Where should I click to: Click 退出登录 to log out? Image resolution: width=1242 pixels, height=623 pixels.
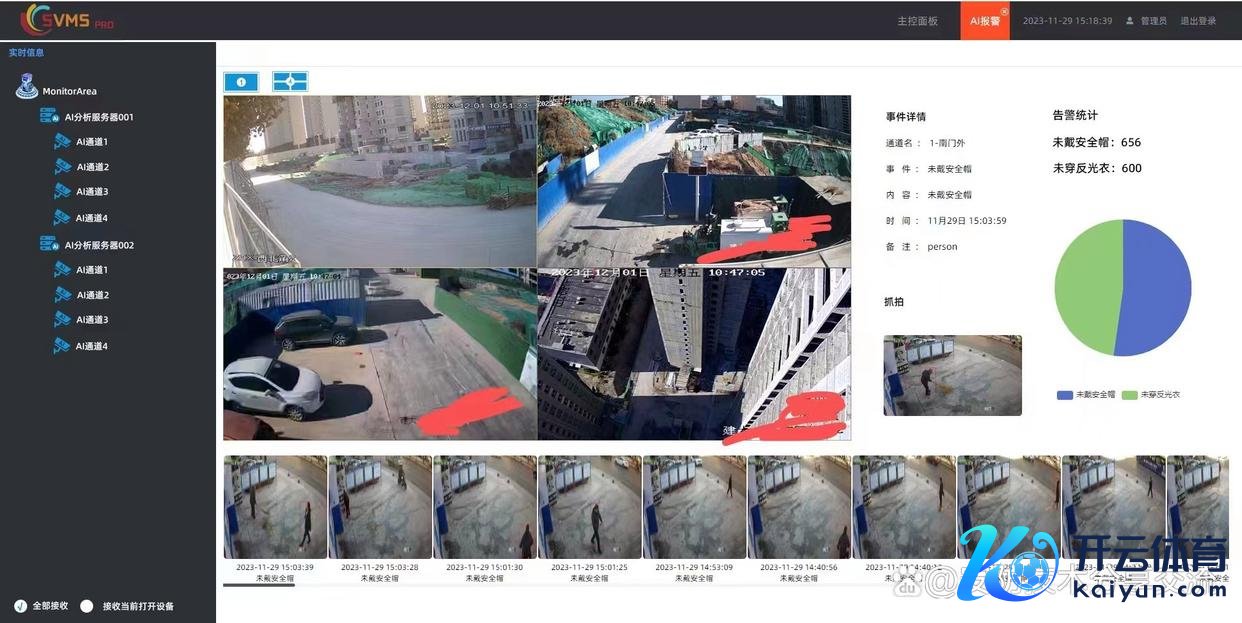point(1198,21)
